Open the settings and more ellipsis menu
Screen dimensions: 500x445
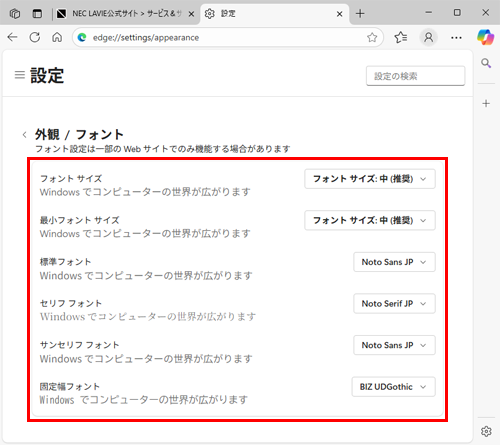456,37
